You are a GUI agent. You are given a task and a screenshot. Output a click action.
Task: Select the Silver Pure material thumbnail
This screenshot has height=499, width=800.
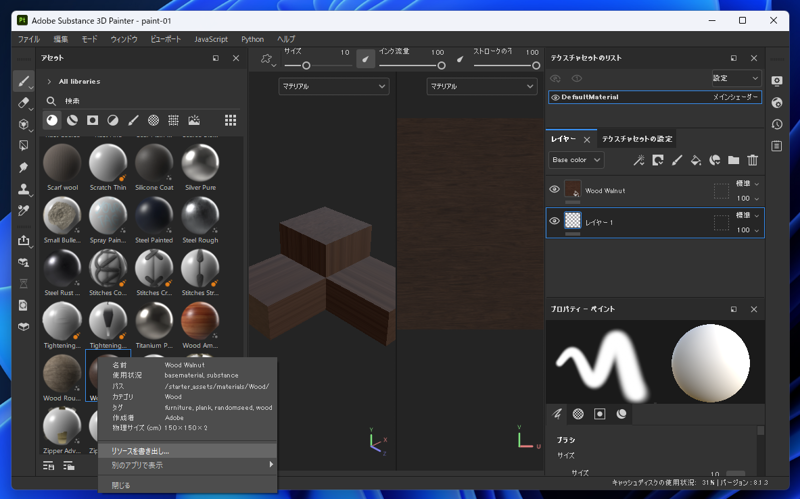[200, 163]
